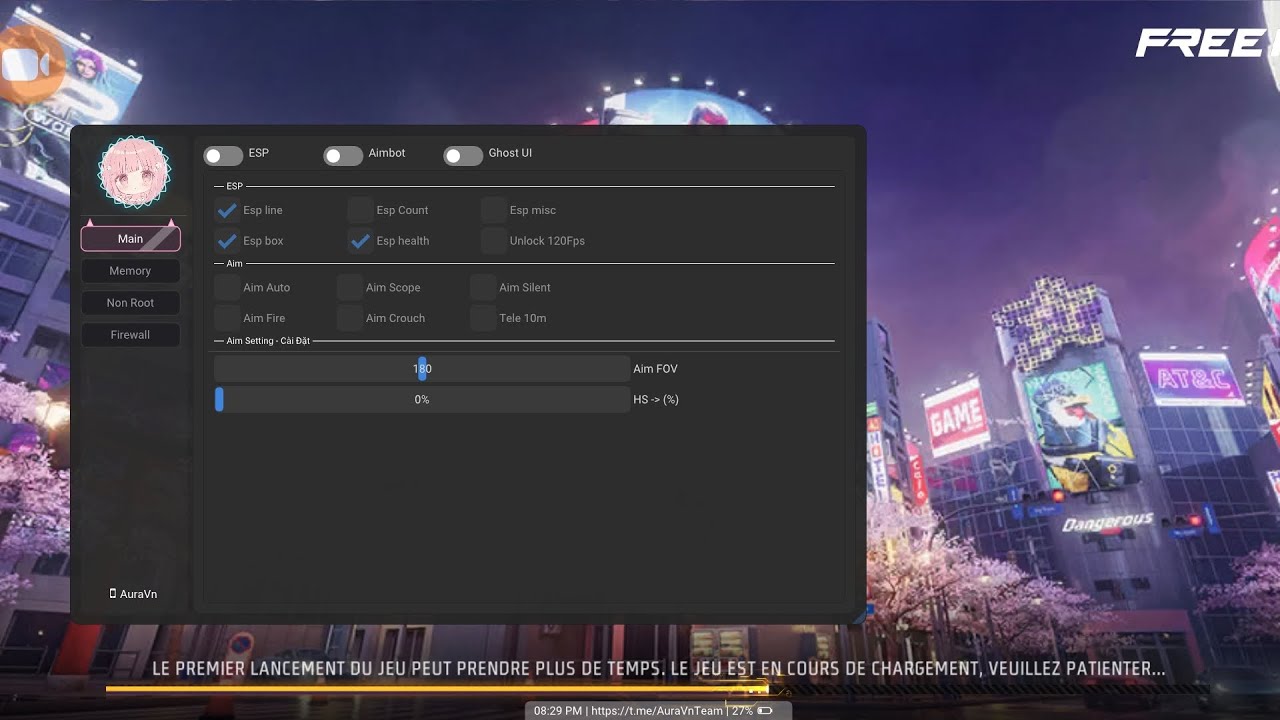The image size is (1280, 720).
Task: Click the AuraVn label in sidebar
Action: pos(138,594)
